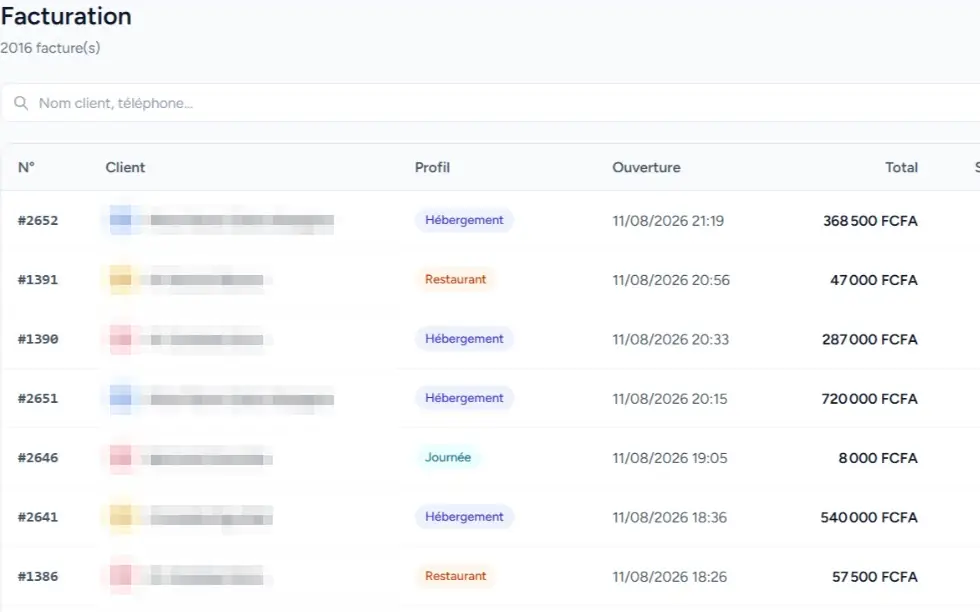Click the total 47 000 FCFA
This screenshot has height=612, width=980.
tap(874, 280)
